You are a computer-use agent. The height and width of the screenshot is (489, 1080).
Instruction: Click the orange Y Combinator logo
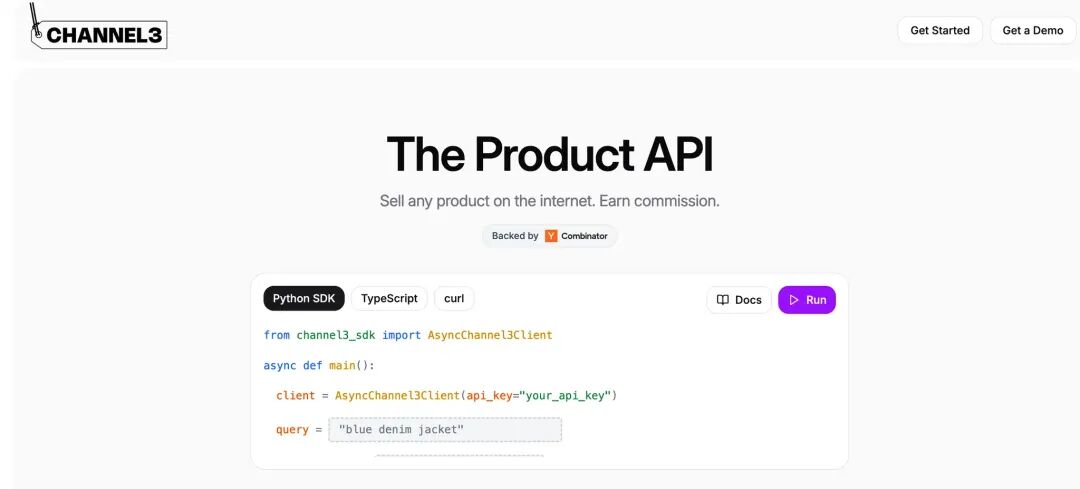pos(551,236)
